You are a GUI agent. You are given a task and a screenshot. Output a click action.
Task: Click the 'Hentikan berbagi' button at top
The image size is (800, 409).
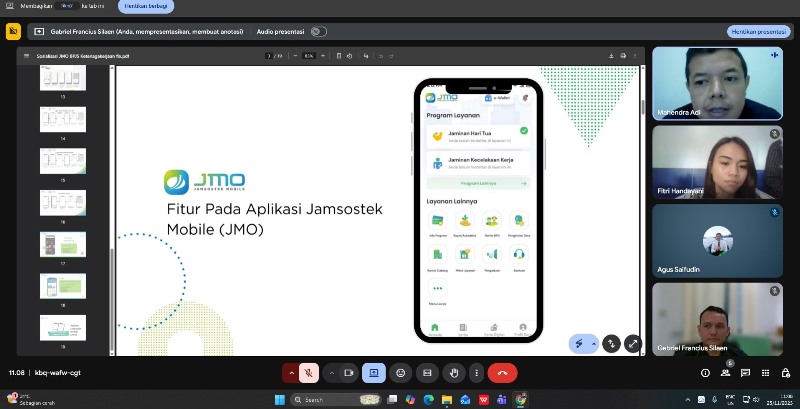point(144,6)
